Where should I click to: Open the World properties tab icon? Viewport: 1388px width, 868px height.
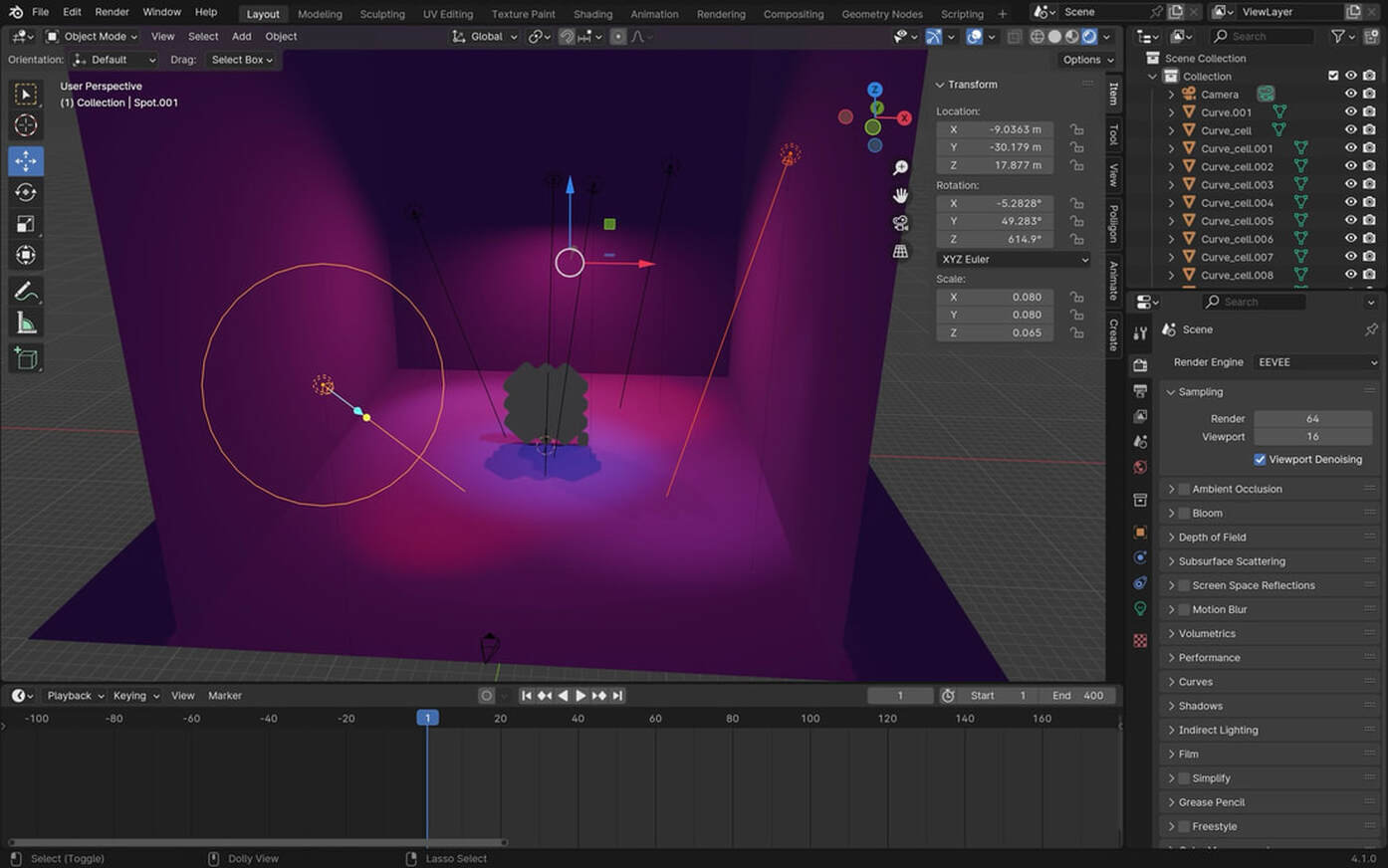(x=1140, y=467)
